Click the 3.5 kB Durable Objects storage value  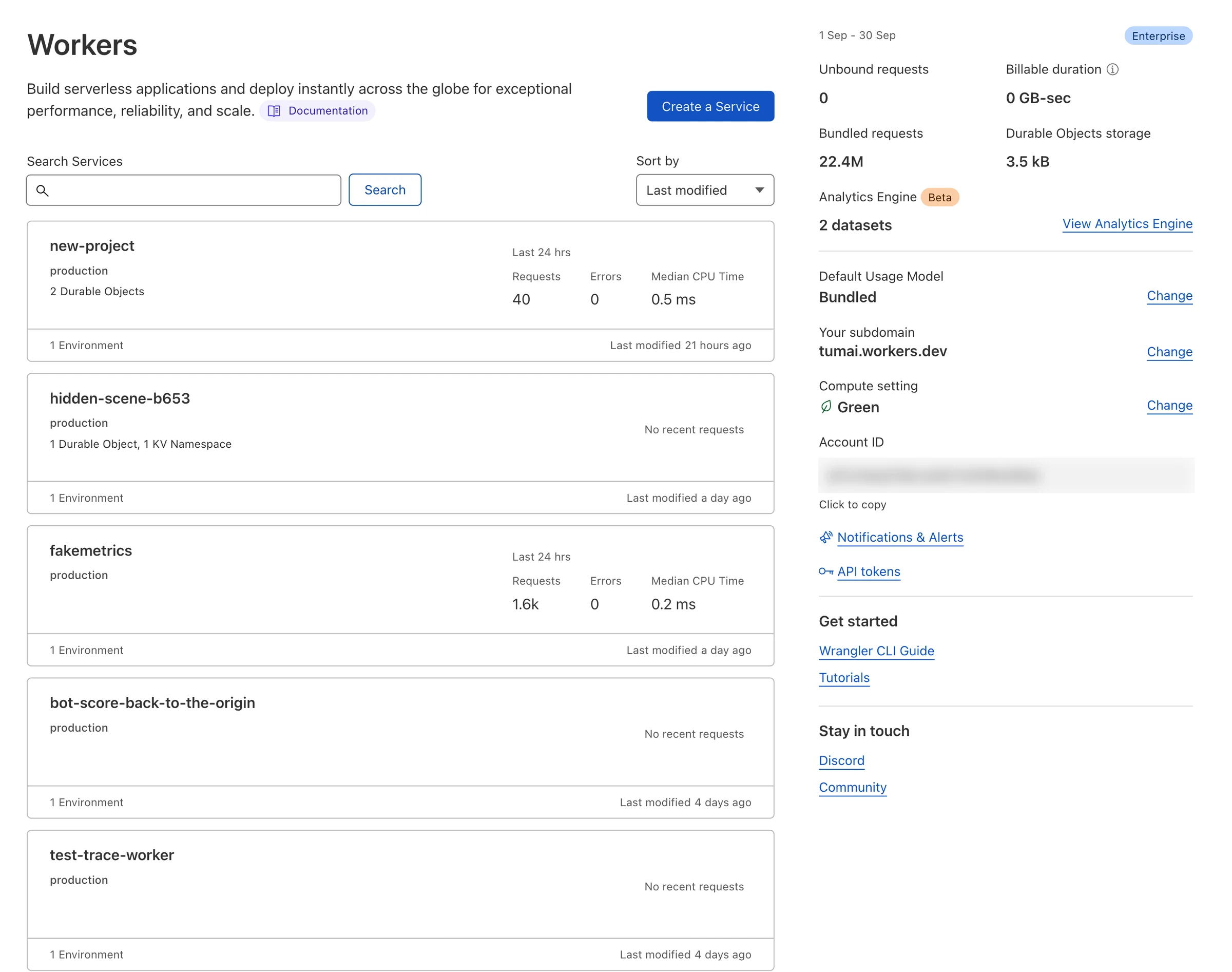click(1027, 162)
